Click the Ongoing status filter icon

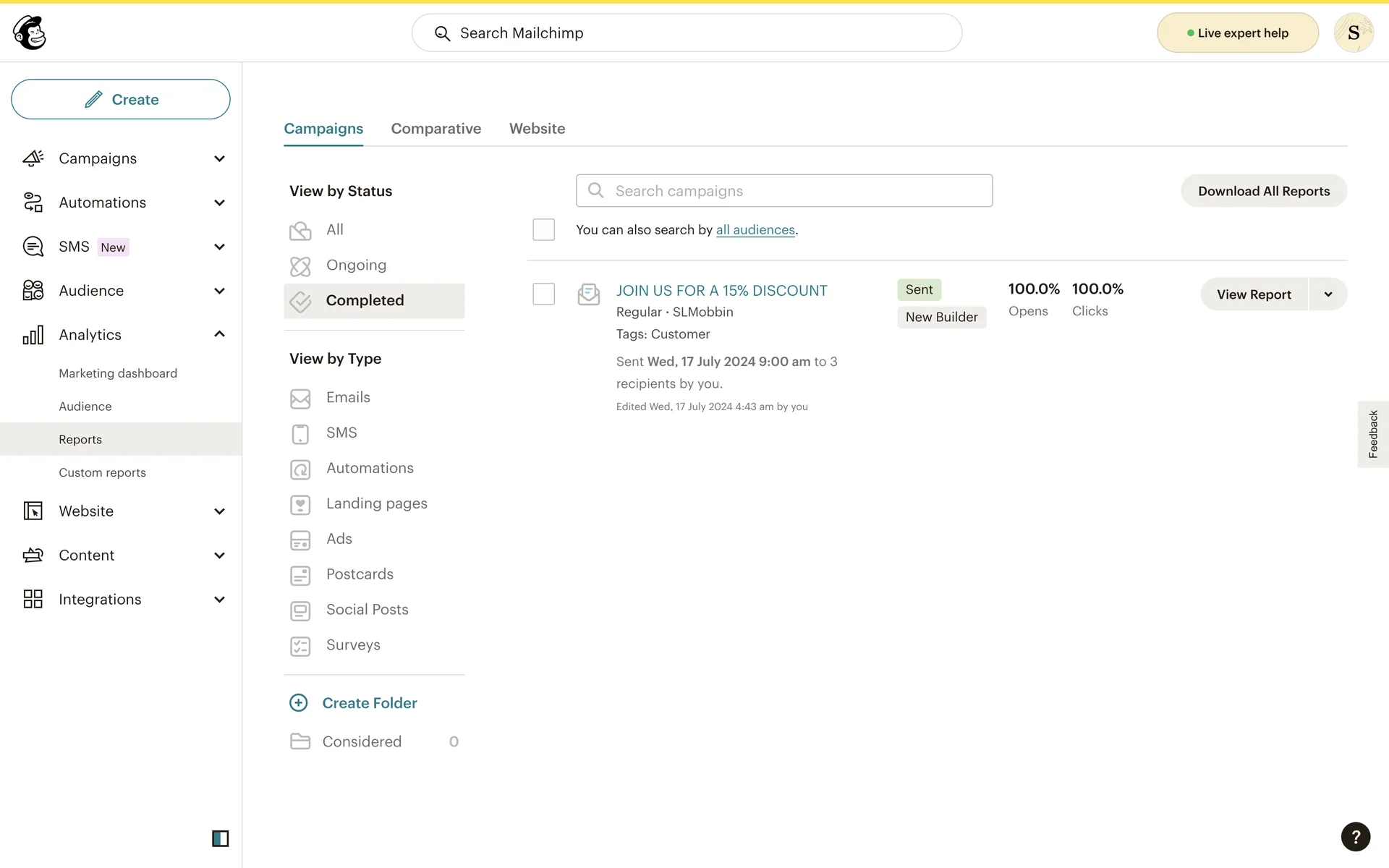pos(300,266)
